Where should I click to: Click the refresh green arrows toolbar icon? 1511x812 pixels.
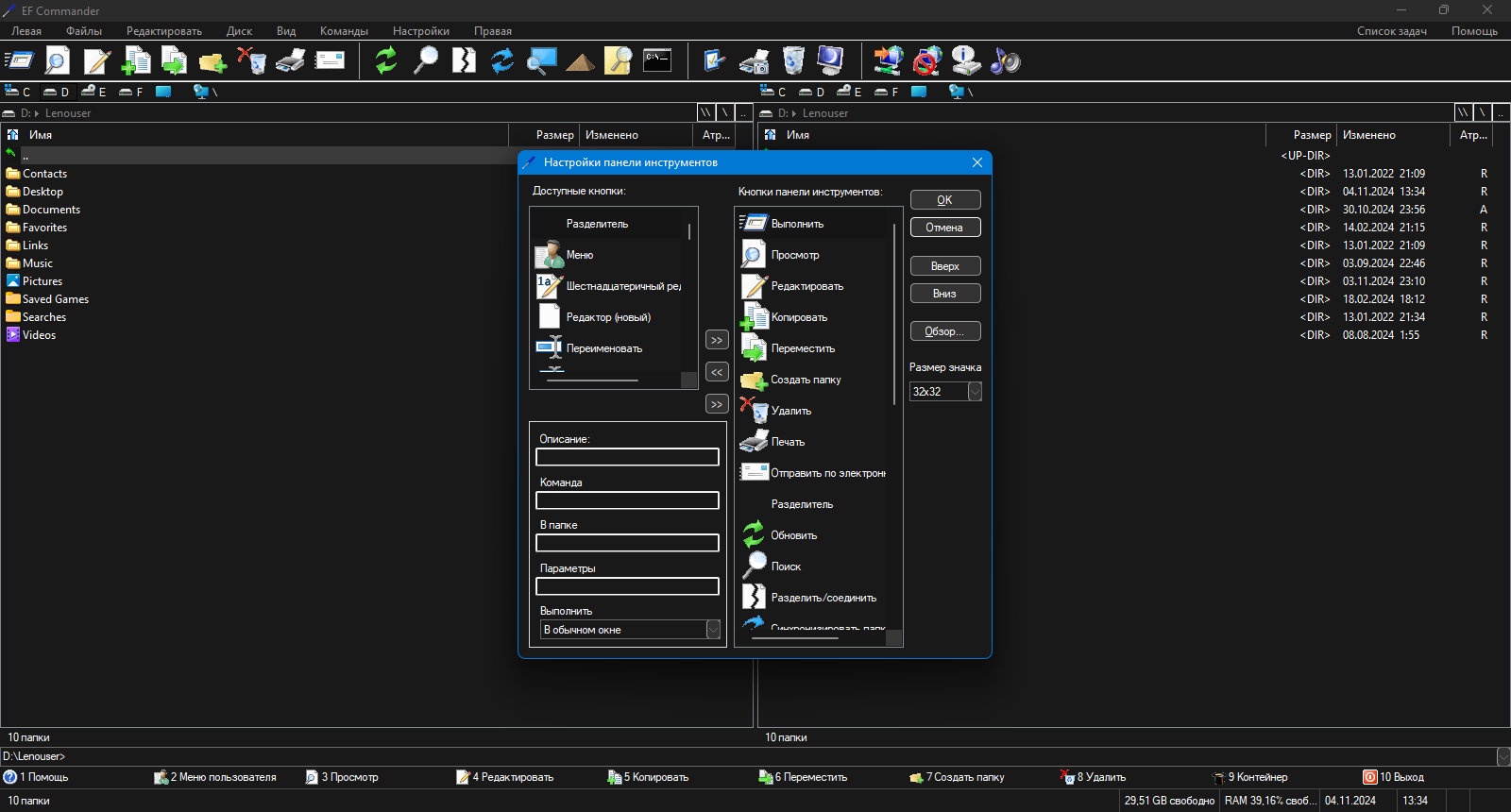pyautogui.click(x=386, y=61)
